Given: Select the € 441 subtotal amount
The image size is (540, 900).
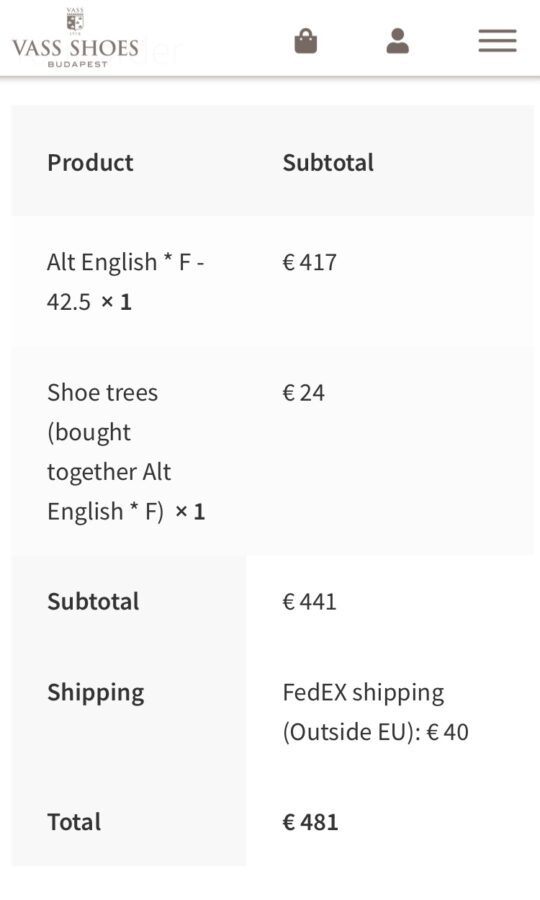Looking at the screenshot, I should pyautogui.click(x=309, y=602).
